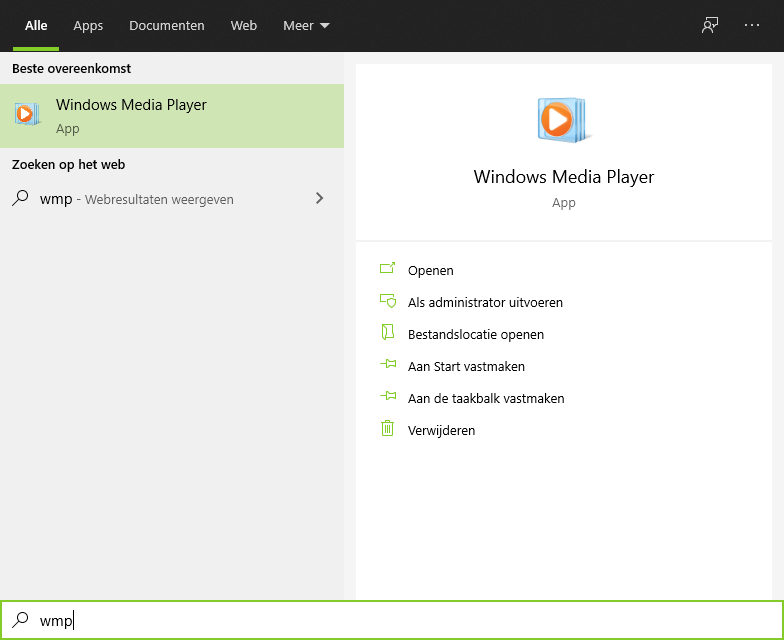Expand the Meer dropdown
The width and height of the screenshot is (784, 640).
[x=306, y=26]
